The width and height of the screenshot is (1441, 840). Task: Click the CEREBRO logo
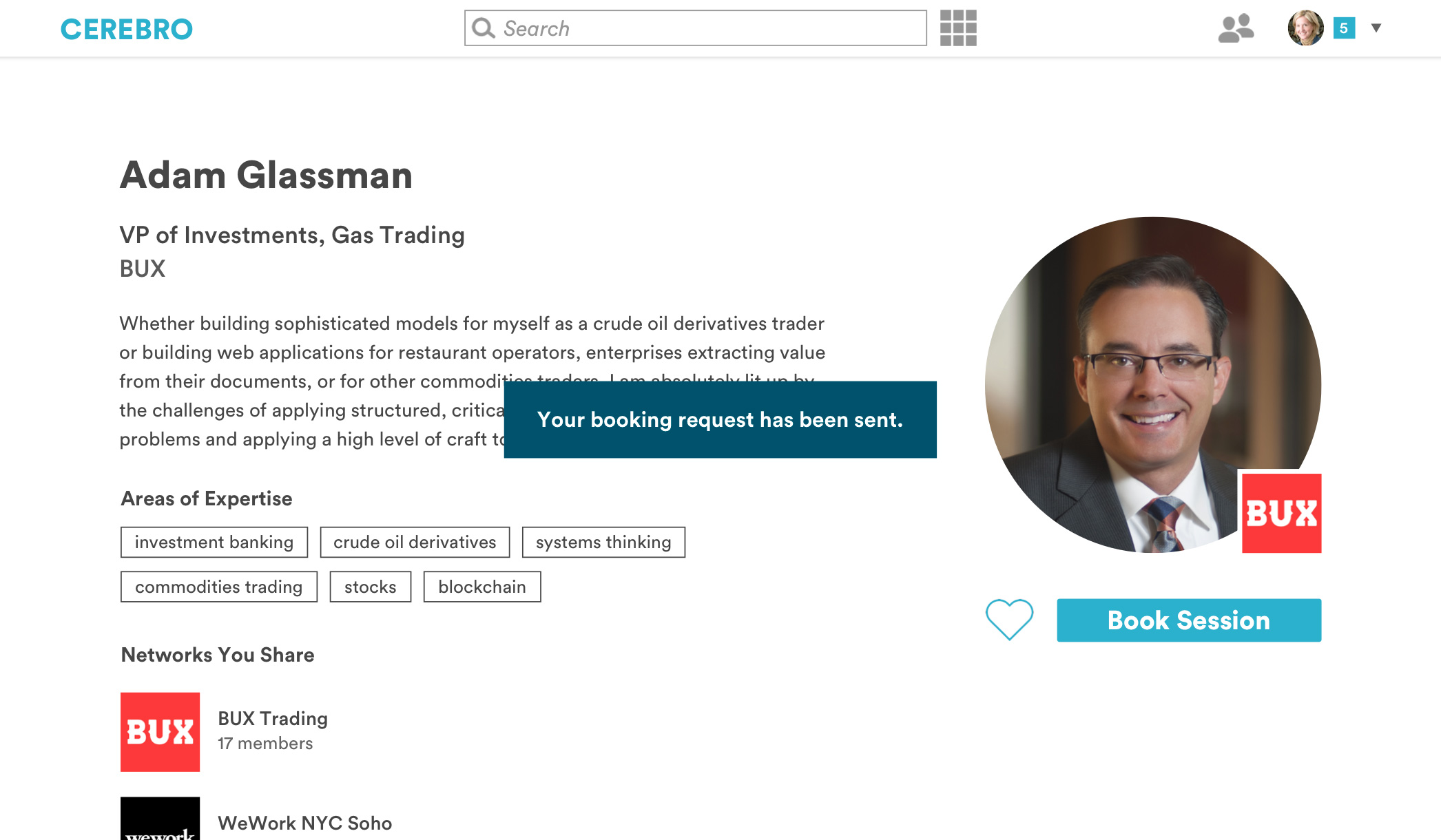coord(127,29)
